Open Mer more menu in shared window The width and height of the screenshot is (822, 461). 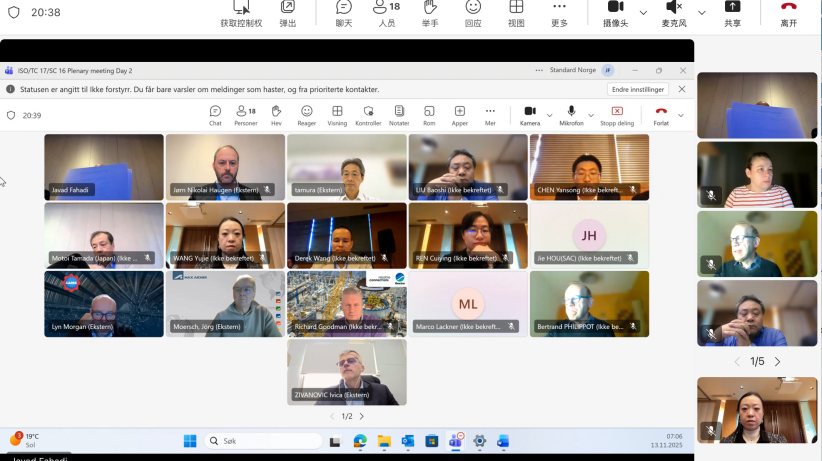coord(490,115)
